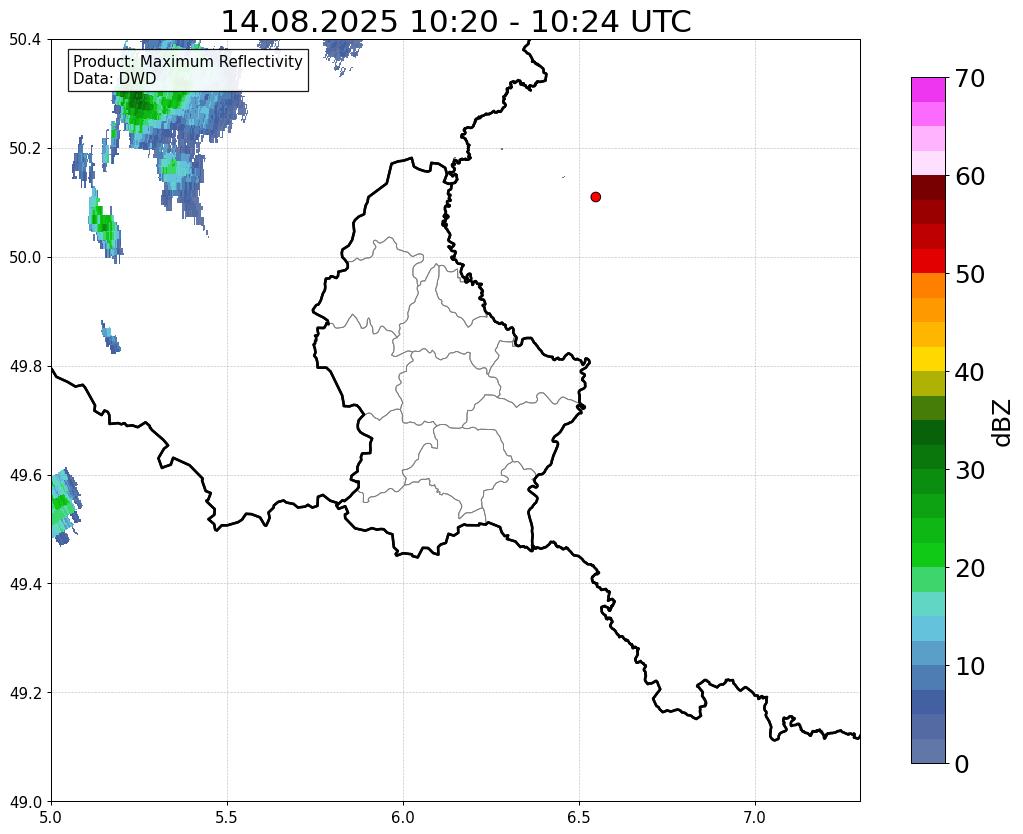The image size is (1023, 834).
Task: Click longitude axis label 5.0
Action: [x=51, y=818]
